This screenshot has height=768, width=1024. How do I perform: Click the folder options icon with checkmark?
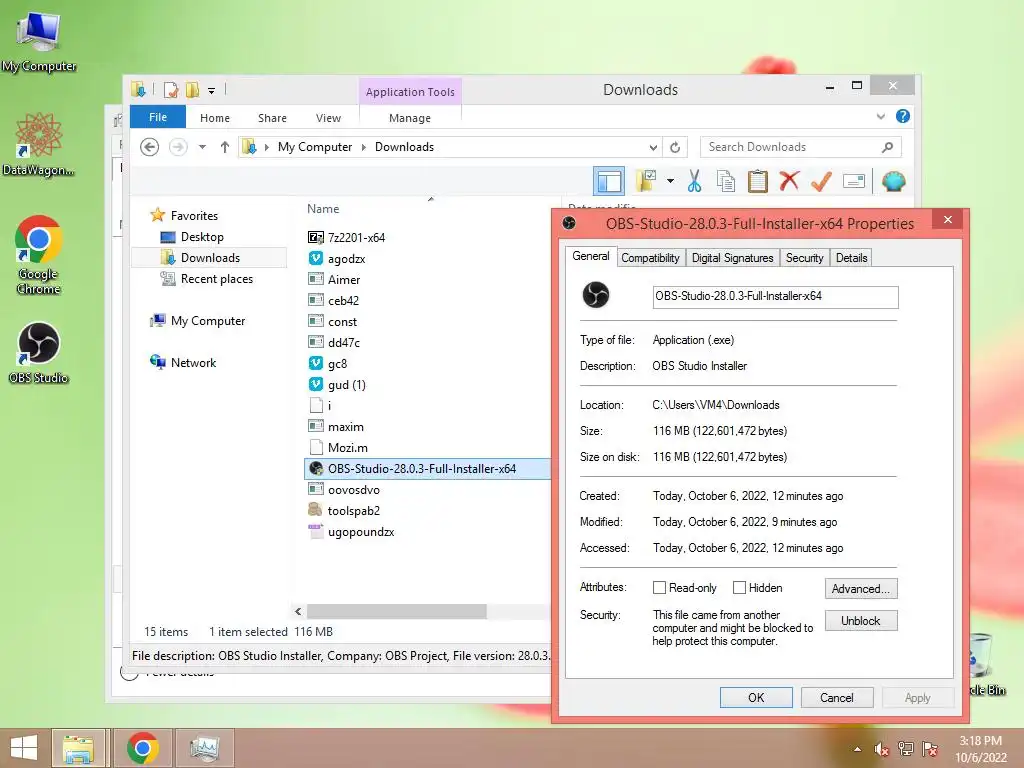pyautogui.click(x=646, y=181)
